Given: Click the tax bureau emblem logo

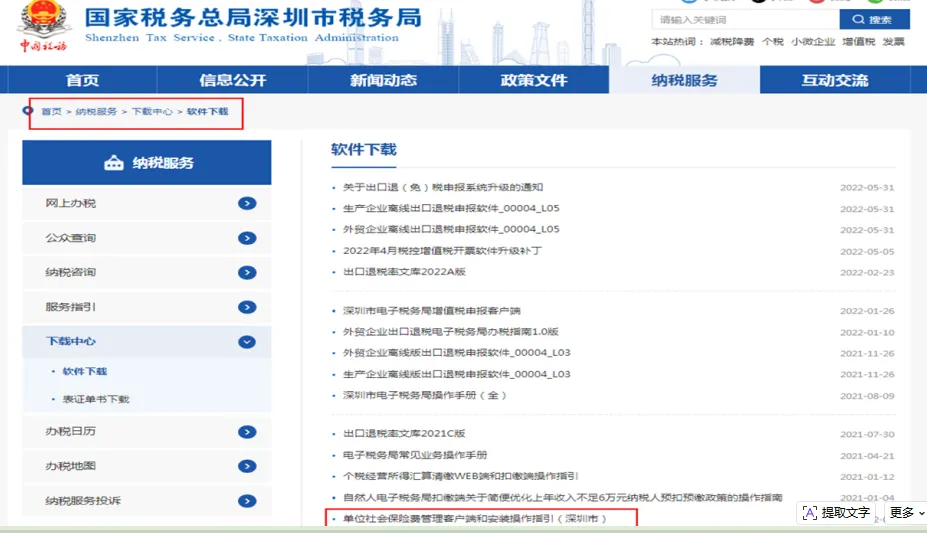Looking at the screenshot, I should (43, 25).
